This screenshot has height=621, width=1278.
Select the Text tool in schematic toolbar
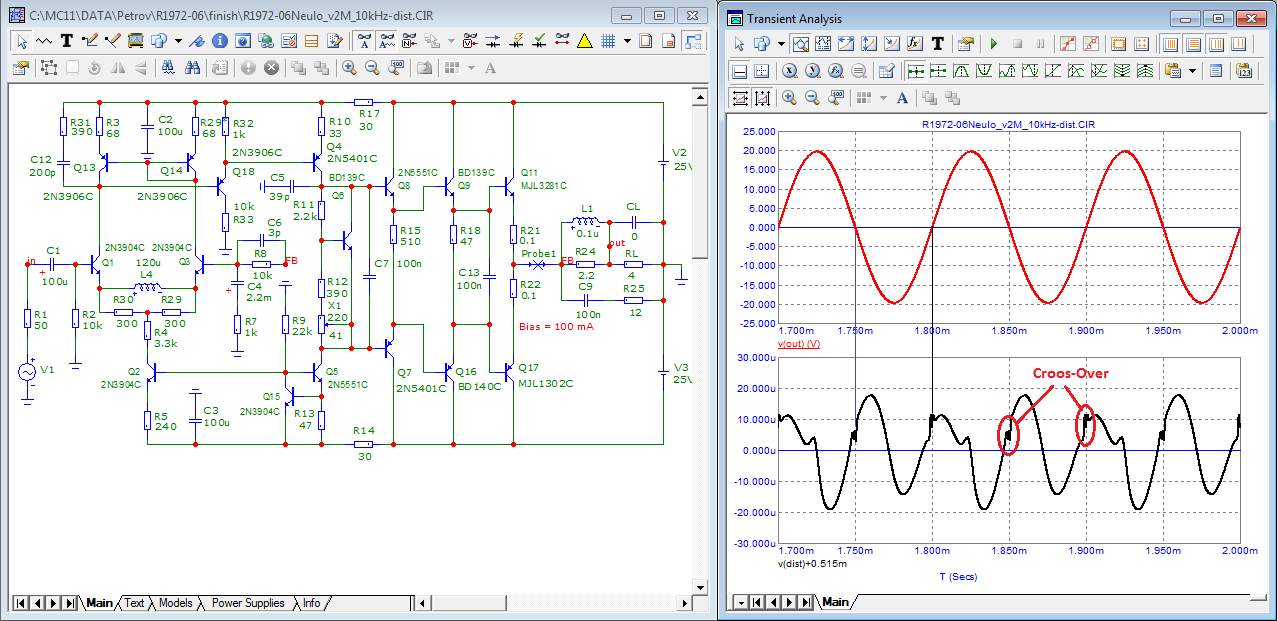click(66, 41)
